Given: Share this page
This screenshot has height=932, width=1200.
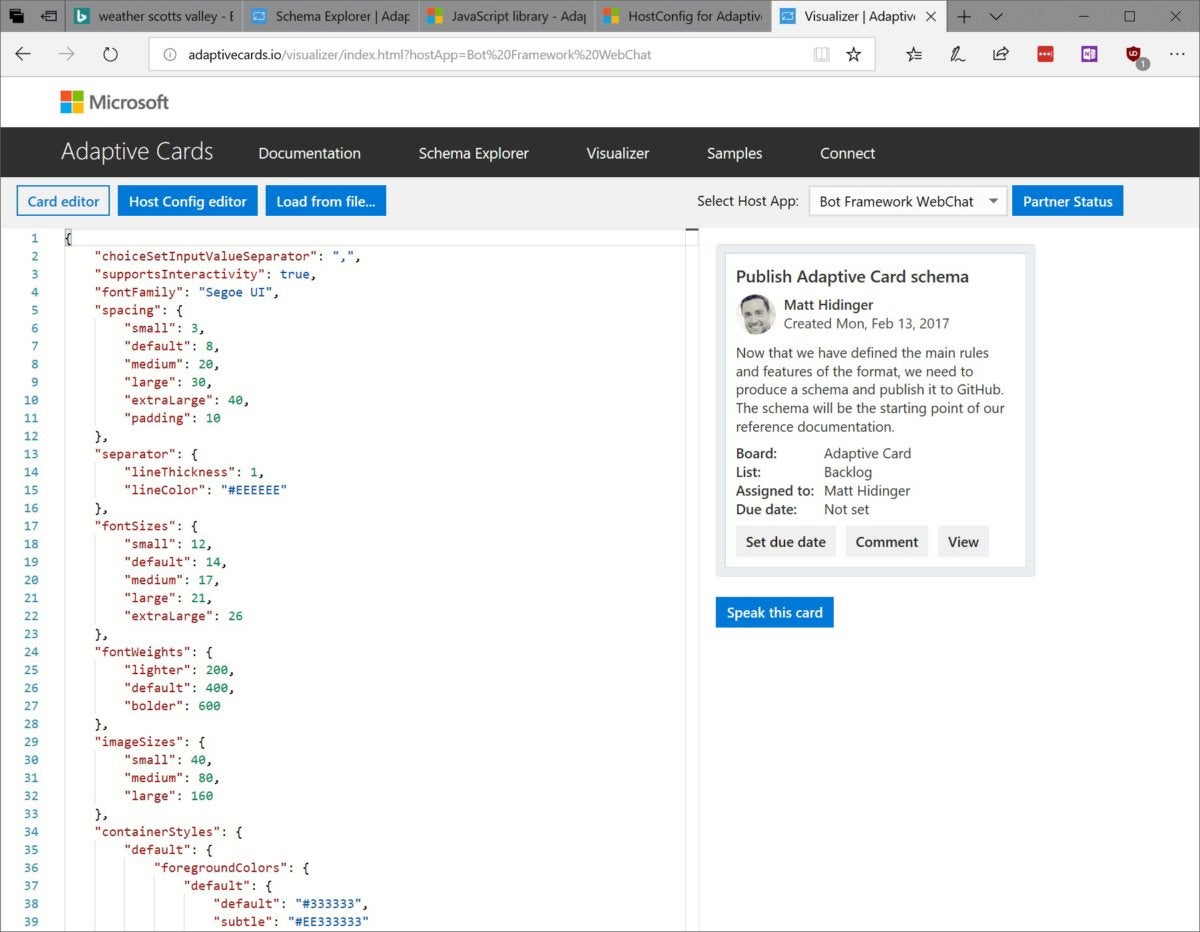Looking at the screenshot, I should 1001,55.
